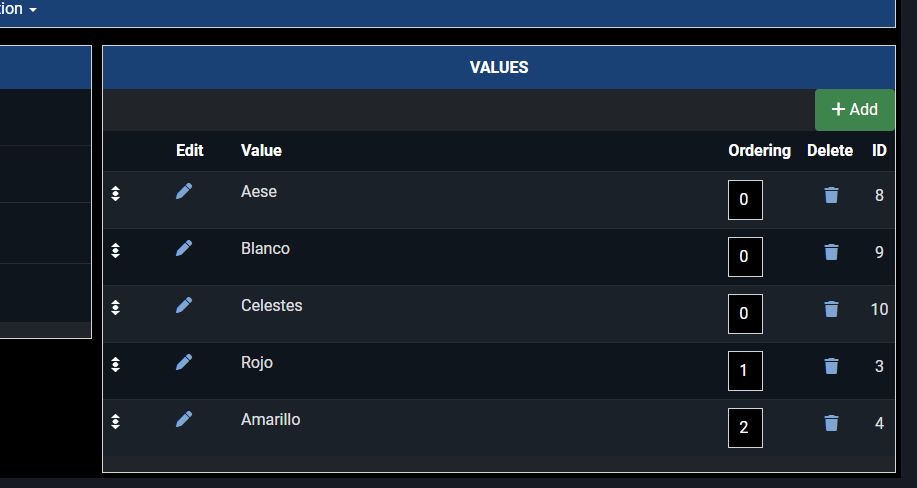This screenshot has height=488, width=917.
Task: Delete the Aese value
Action: 831,195
